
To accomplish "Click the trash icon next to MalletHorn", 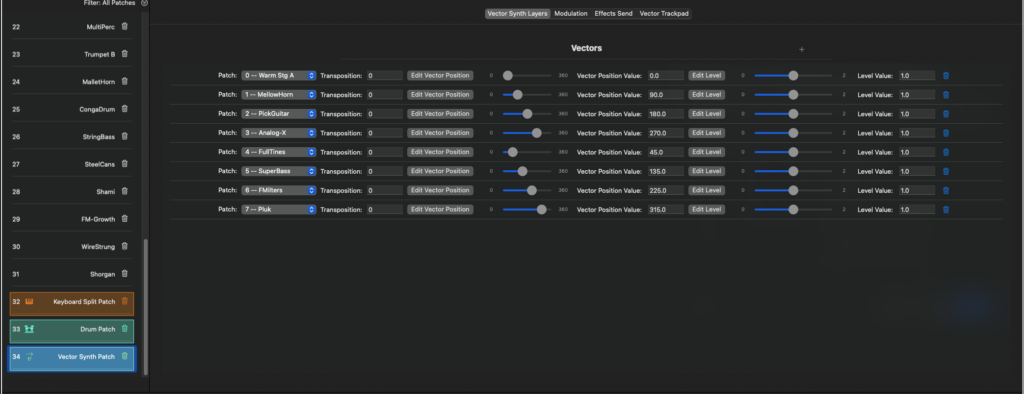I will (x=125, y=82).
